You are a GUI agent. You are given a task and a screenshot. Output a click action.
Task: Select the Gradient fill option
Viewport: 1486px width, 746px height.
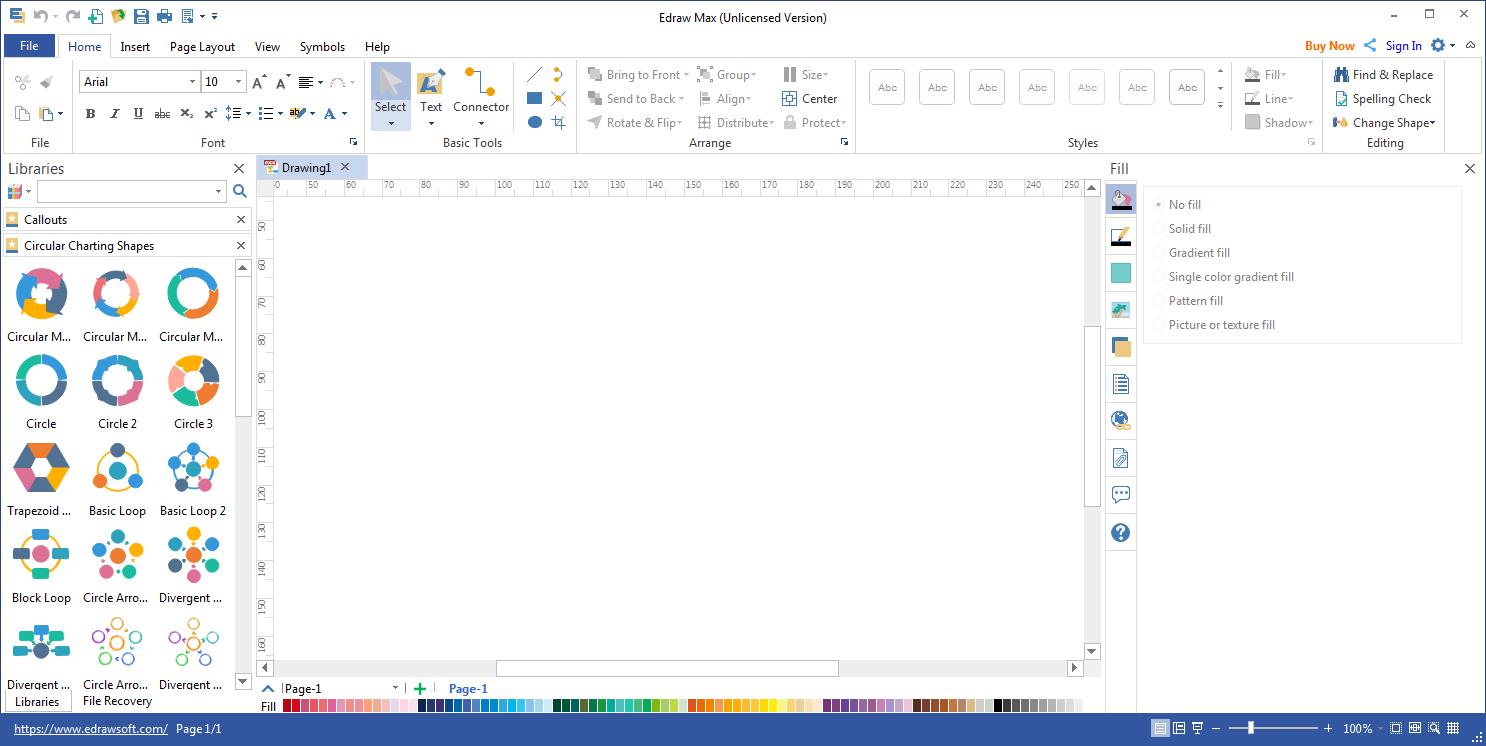1191,252
